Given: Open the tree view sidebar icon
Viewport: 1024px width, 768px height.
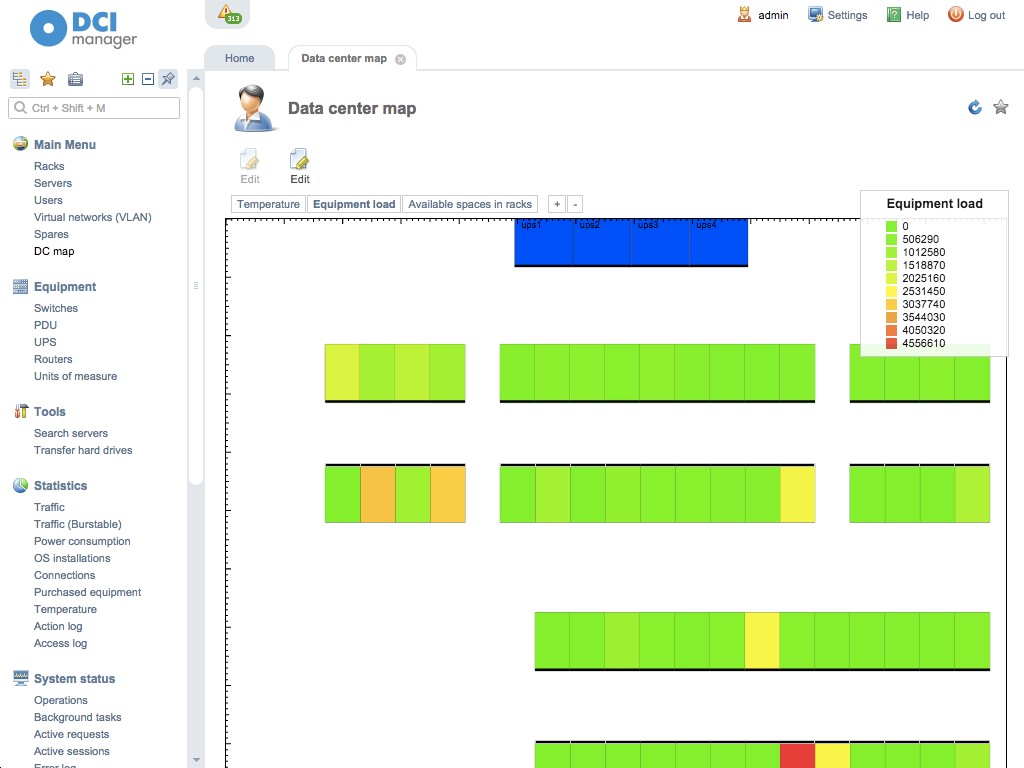Looking at the screenshot, I should tap(19, 78).
